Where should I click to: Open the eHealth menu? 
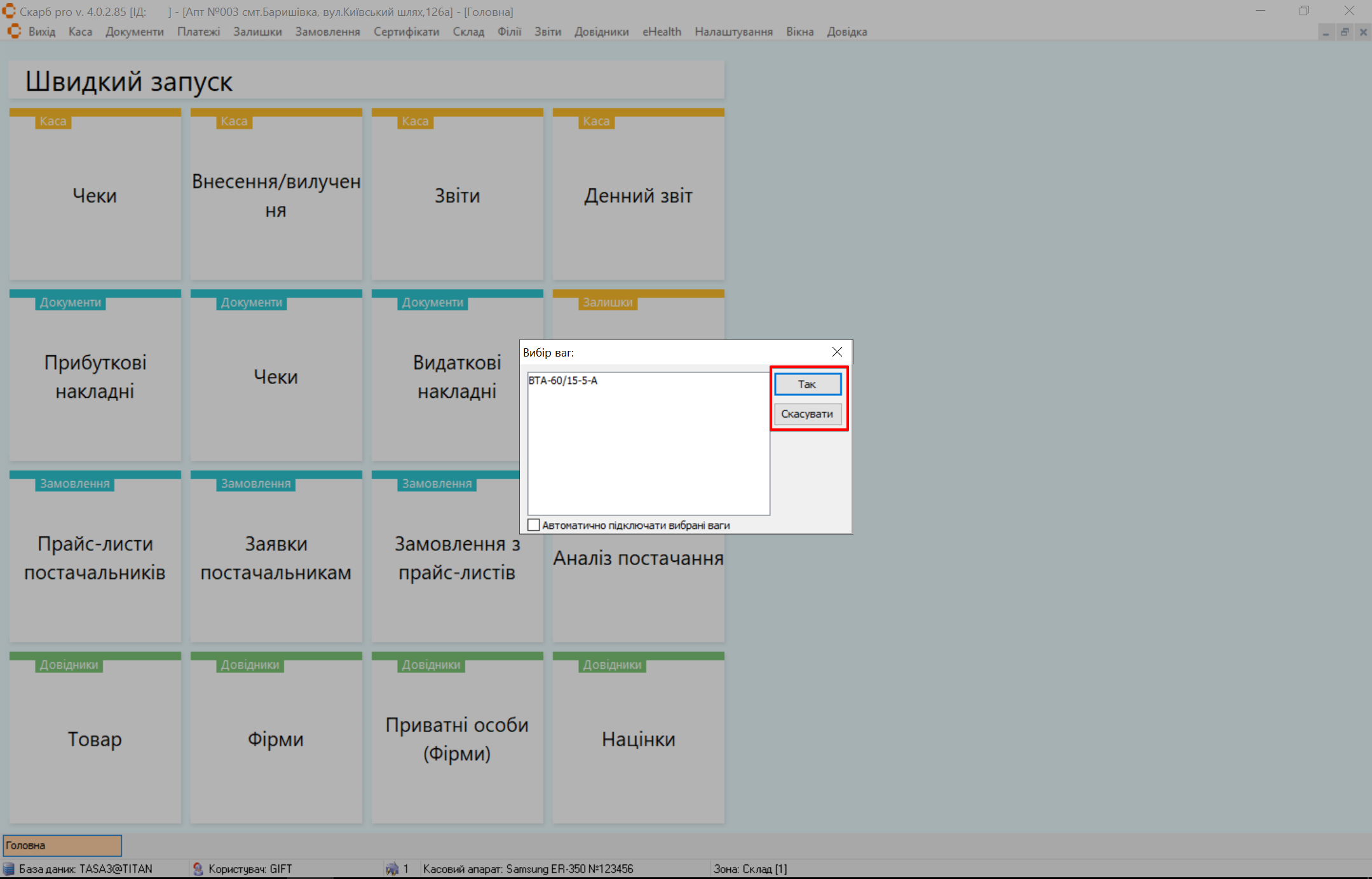662,32
